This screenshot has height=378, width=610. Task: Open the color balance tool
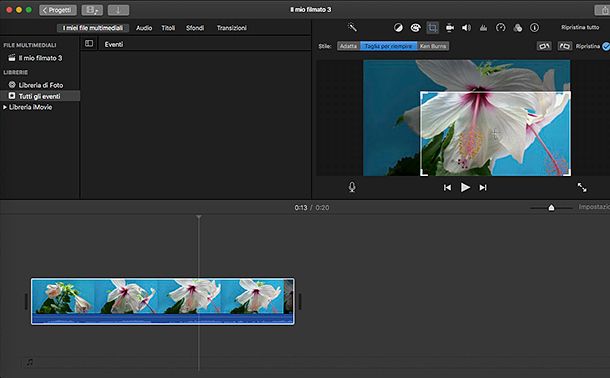[398, 28]
